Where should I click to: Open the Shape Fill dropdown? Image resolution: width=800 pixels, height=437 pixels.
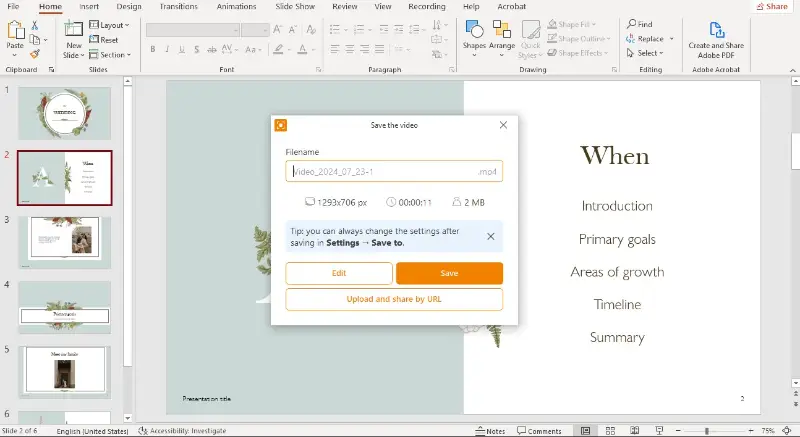[571, 24]
